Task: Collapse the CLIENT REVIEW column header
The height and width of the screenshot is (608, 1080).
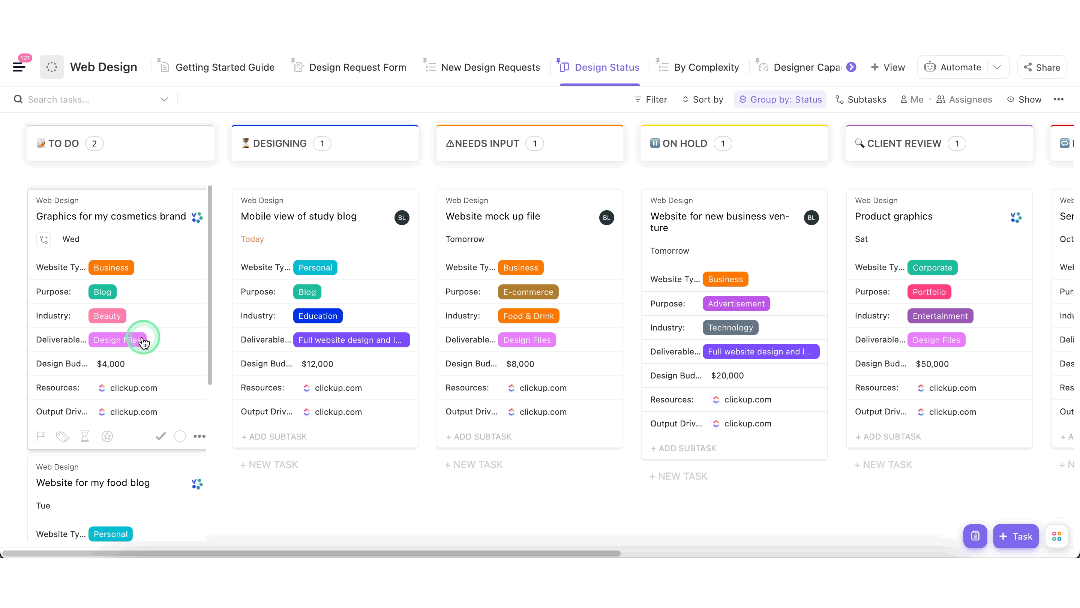Action: pos(939,143)
